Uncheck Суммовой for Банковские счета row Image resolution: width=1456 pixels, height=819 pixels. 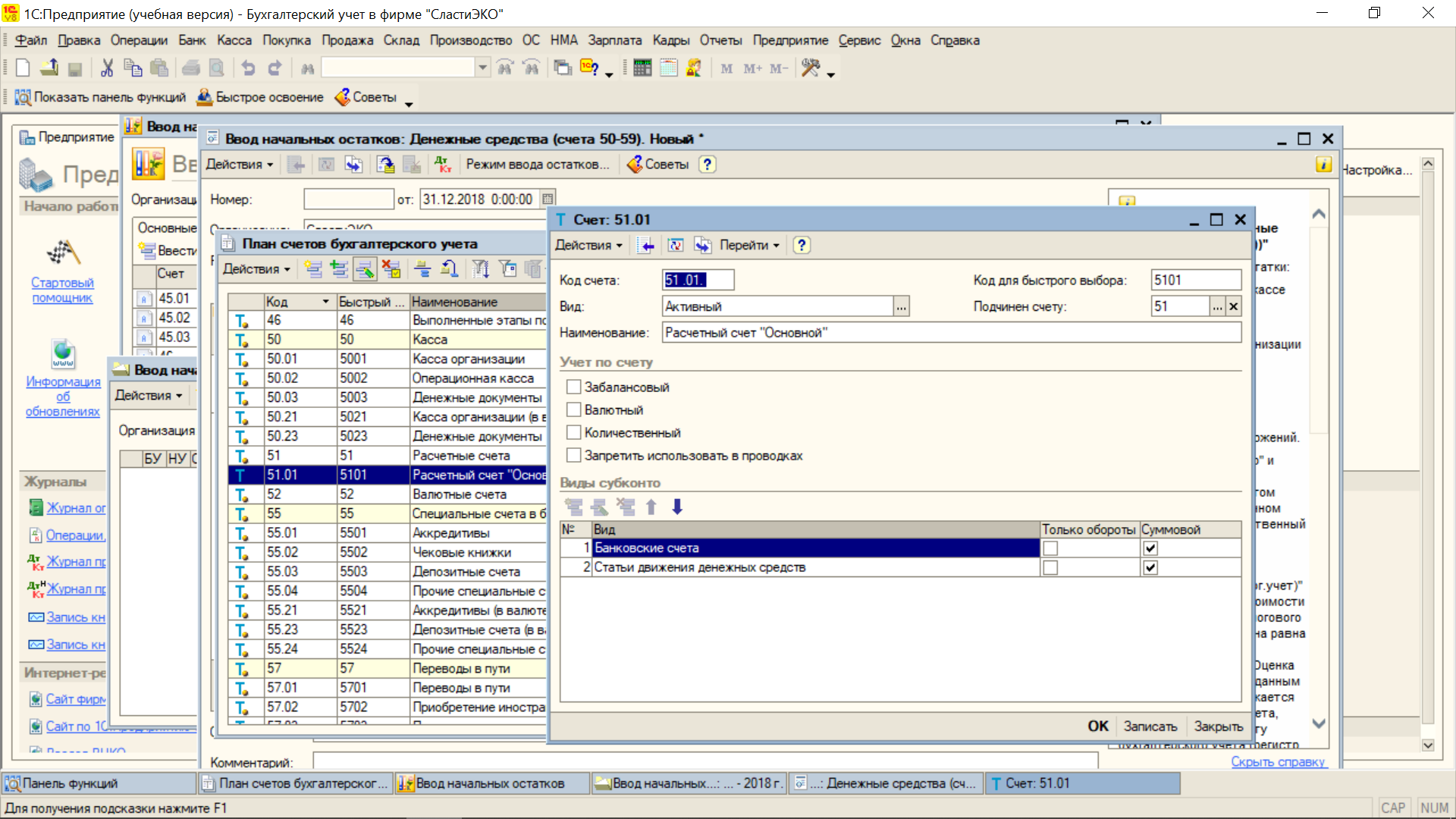point(1150,548)
